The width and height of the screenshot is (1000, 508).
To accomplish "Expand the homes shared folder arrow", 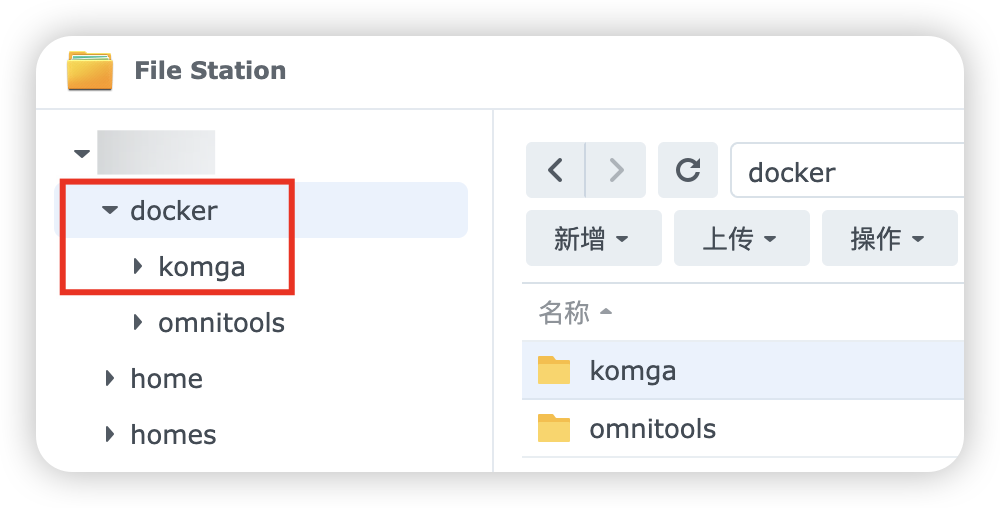I will point(110,435).
